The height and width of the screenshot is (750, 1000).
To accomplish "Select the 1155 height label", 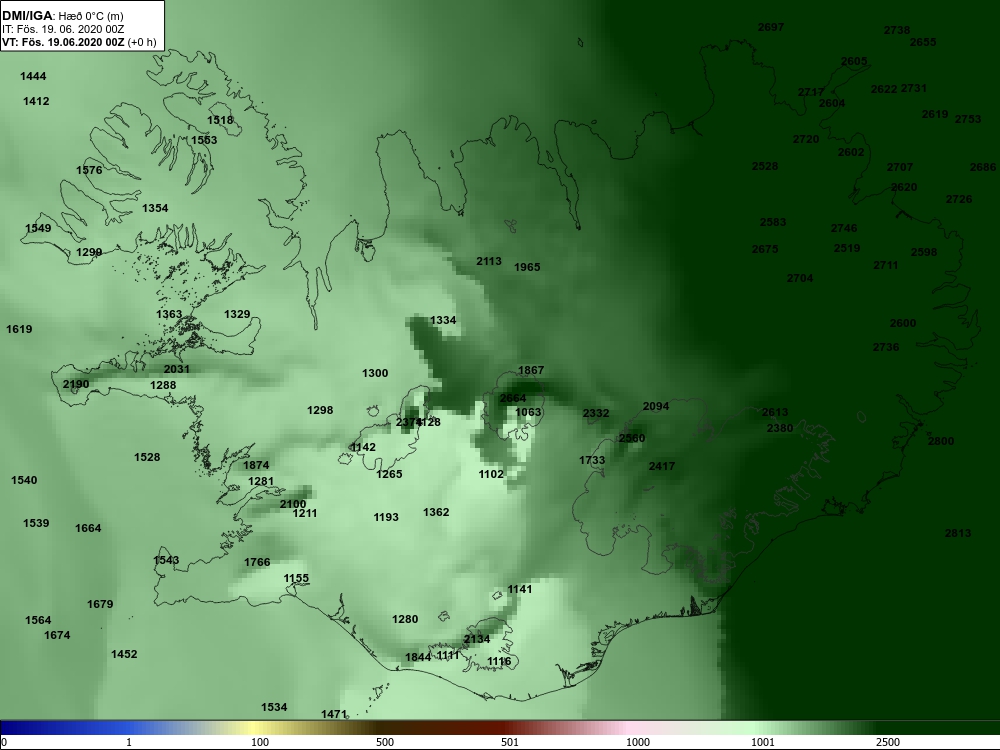I will pyautogui.click(x=296, y=578).
